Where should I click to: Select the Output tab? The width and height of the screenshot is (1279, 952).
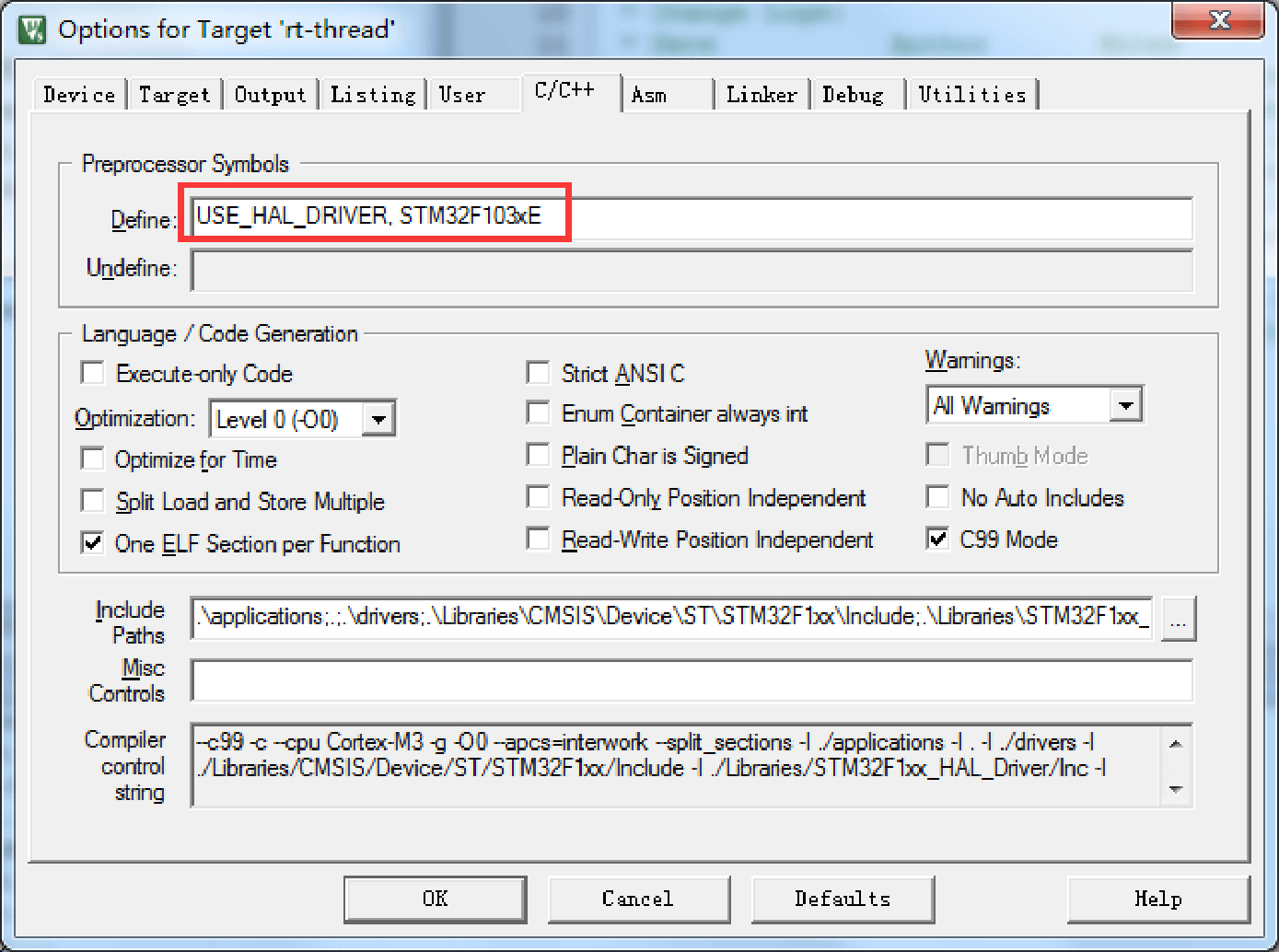coord(270,95)
